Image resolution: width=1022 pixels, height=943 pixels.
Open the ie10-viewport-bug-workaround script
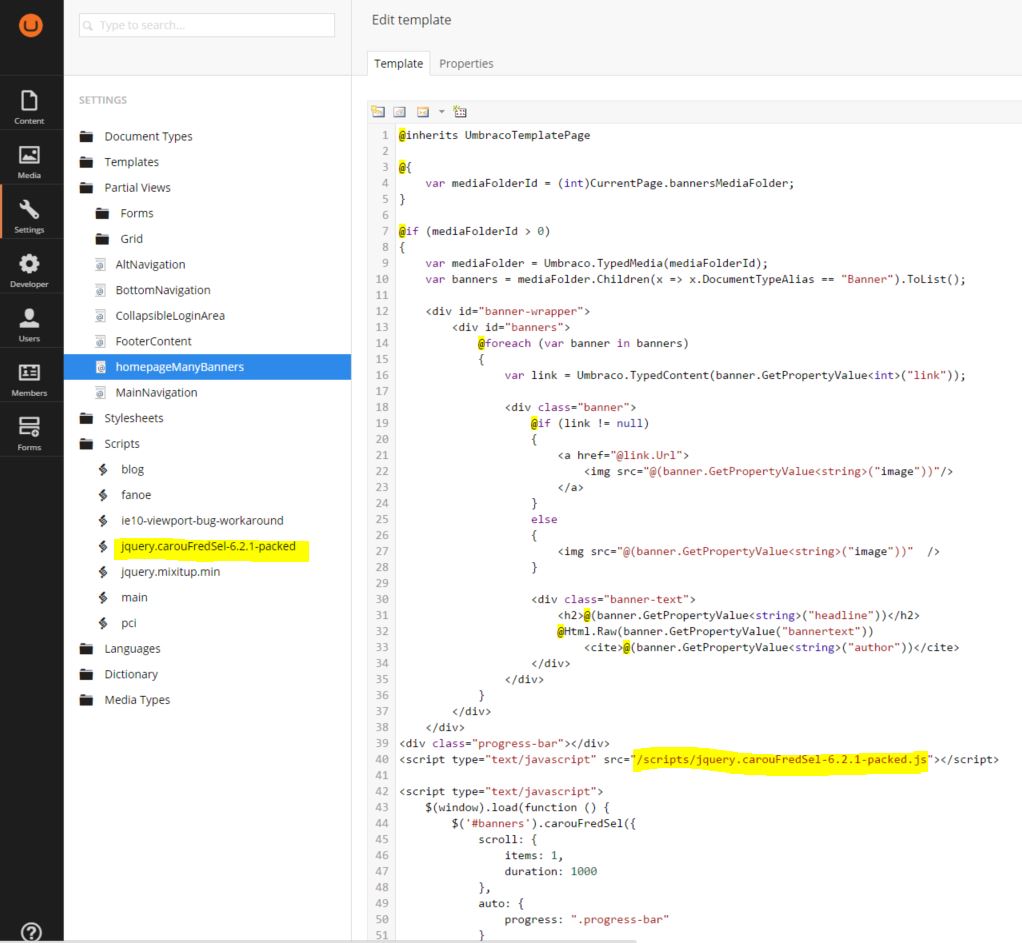(x=202, y=520)
